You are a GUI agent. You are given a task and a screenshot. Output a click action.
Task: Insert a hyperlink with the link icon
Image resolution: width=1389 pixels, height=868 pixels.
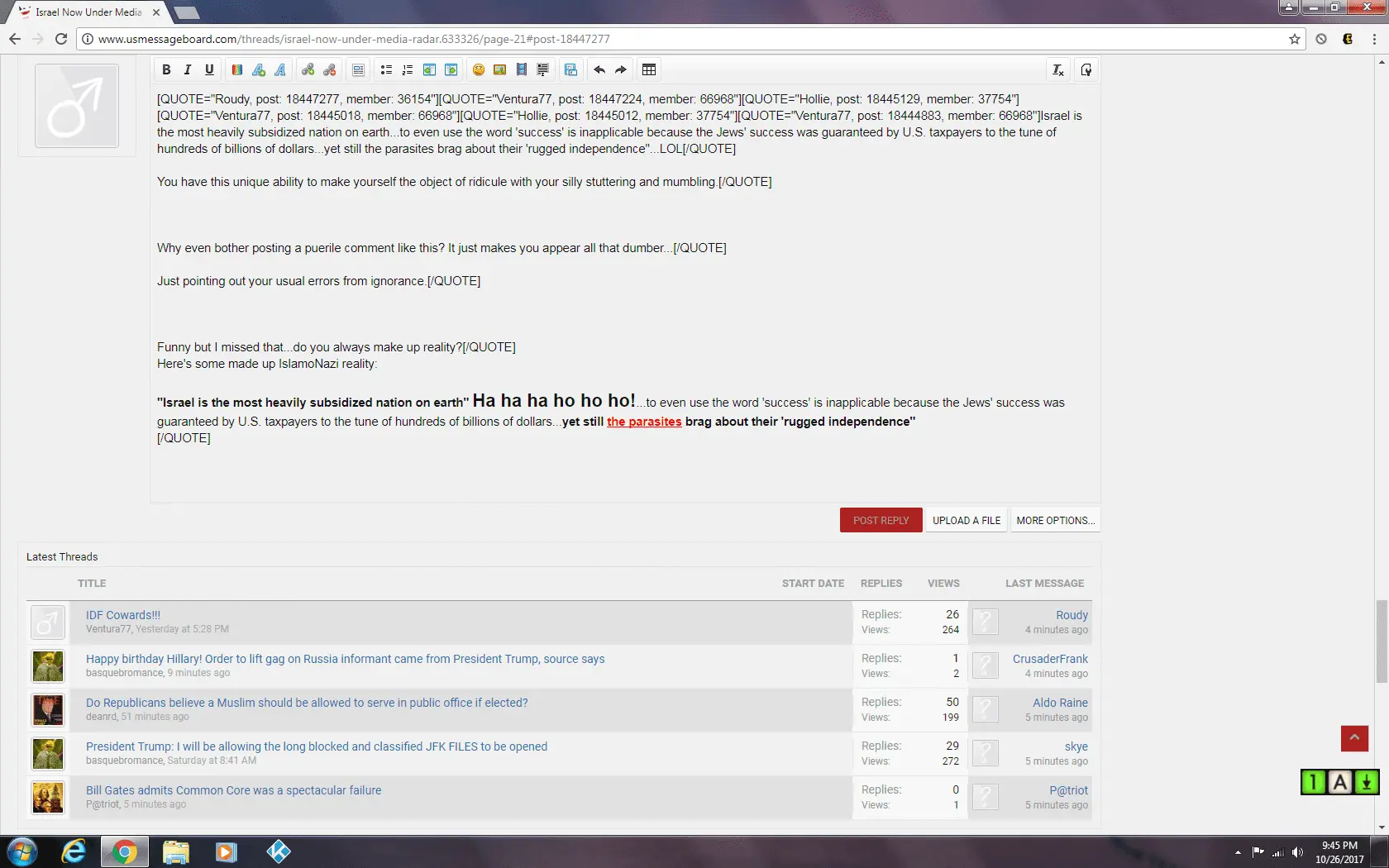[x=308, y=70]
